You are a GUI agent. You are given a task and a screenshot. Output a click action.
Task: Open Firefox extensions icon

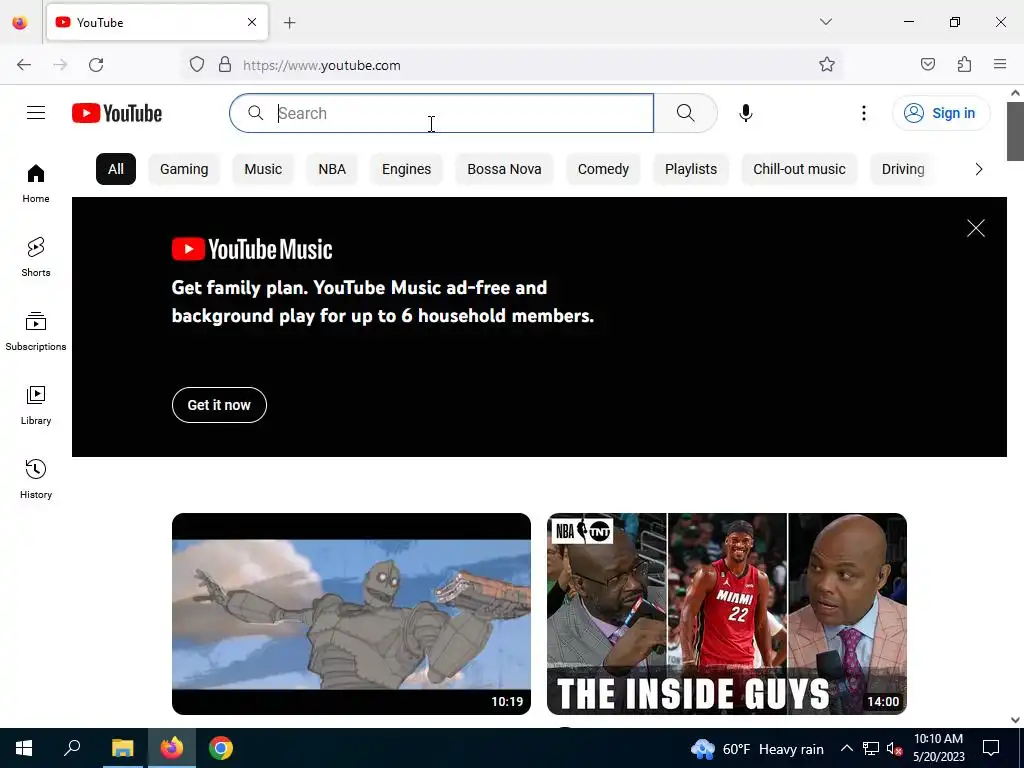click(x=964, y=65)
